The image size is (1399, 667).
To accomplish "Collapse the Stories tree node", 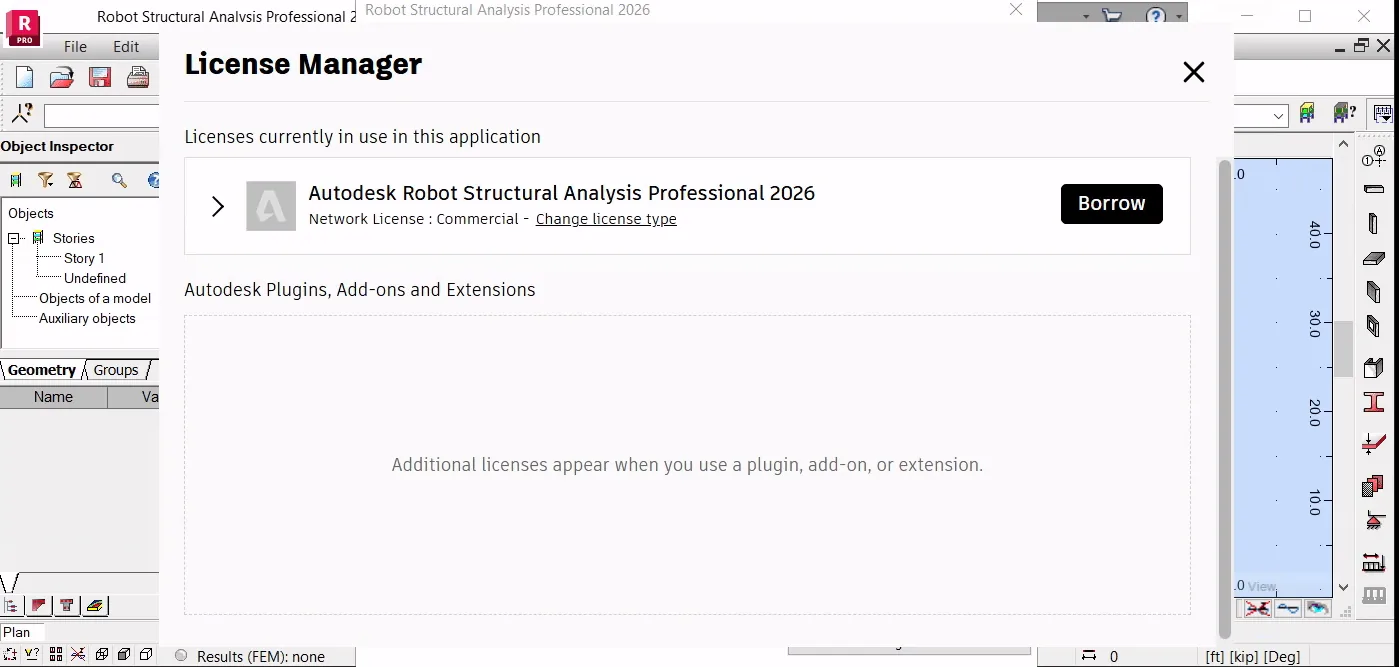I will coord(15,238).
